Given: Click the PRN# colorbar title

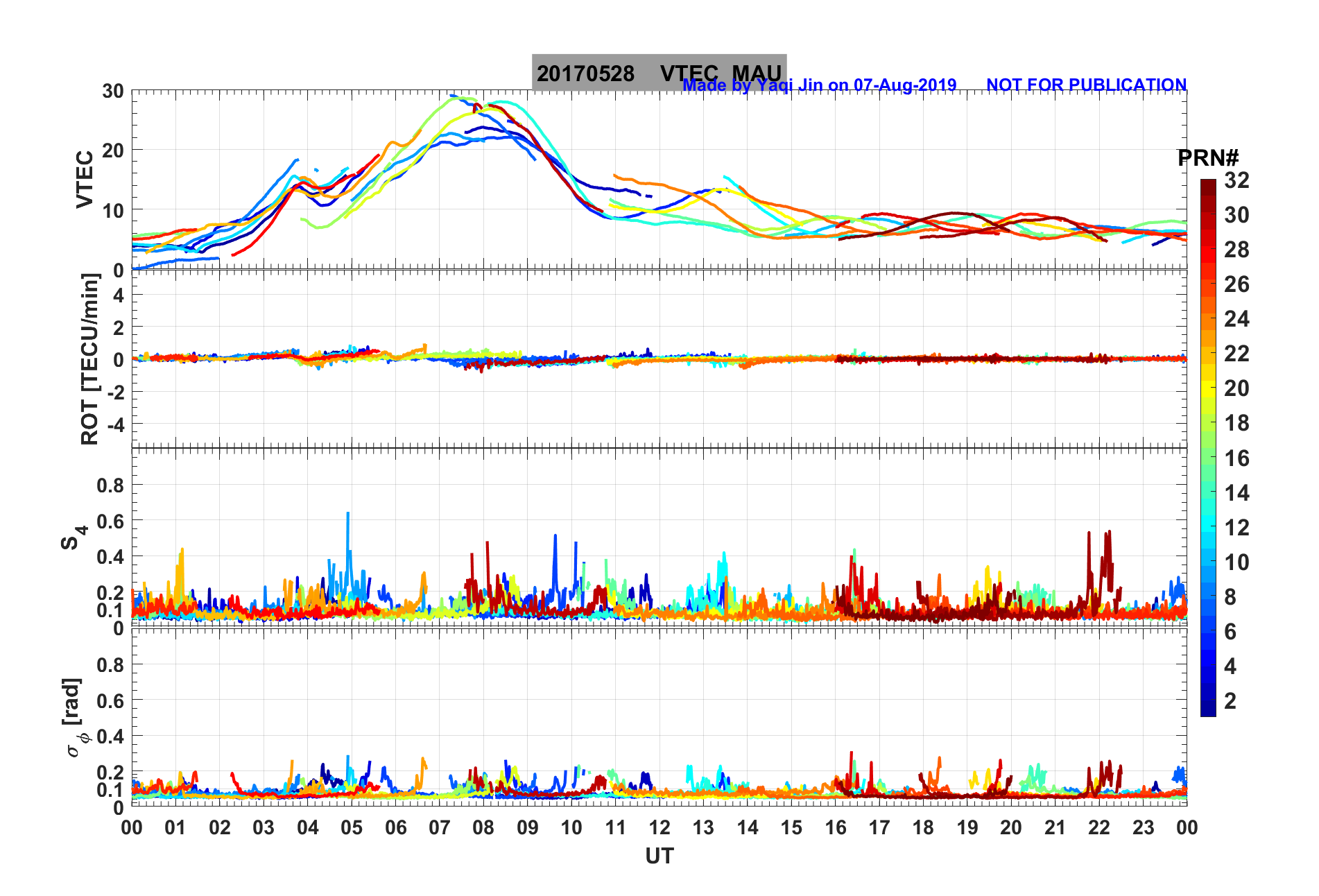Looking at the screenshot, I should [1207, 158].
